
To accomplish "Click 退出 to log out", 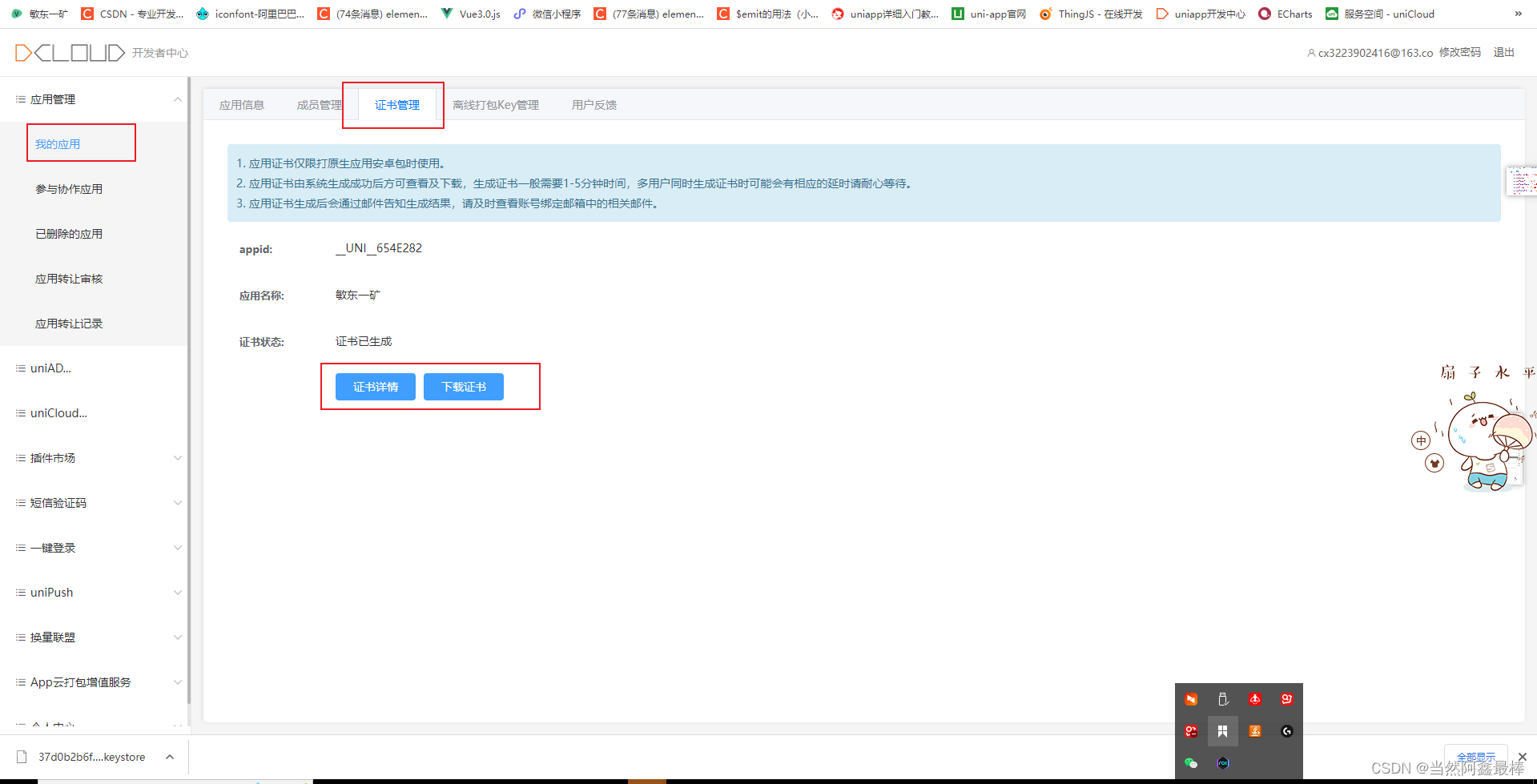I will point(1503,52).
